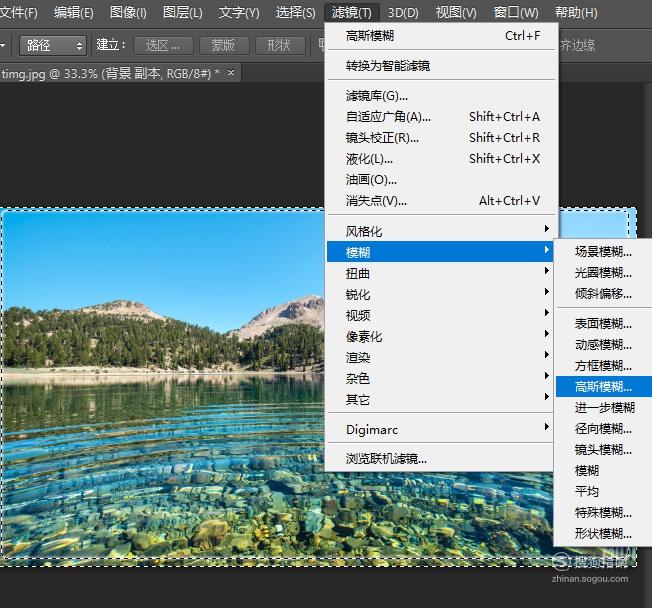Open the 3D(D) menu
Screen dimensions: 652x608
click(403, 12)
